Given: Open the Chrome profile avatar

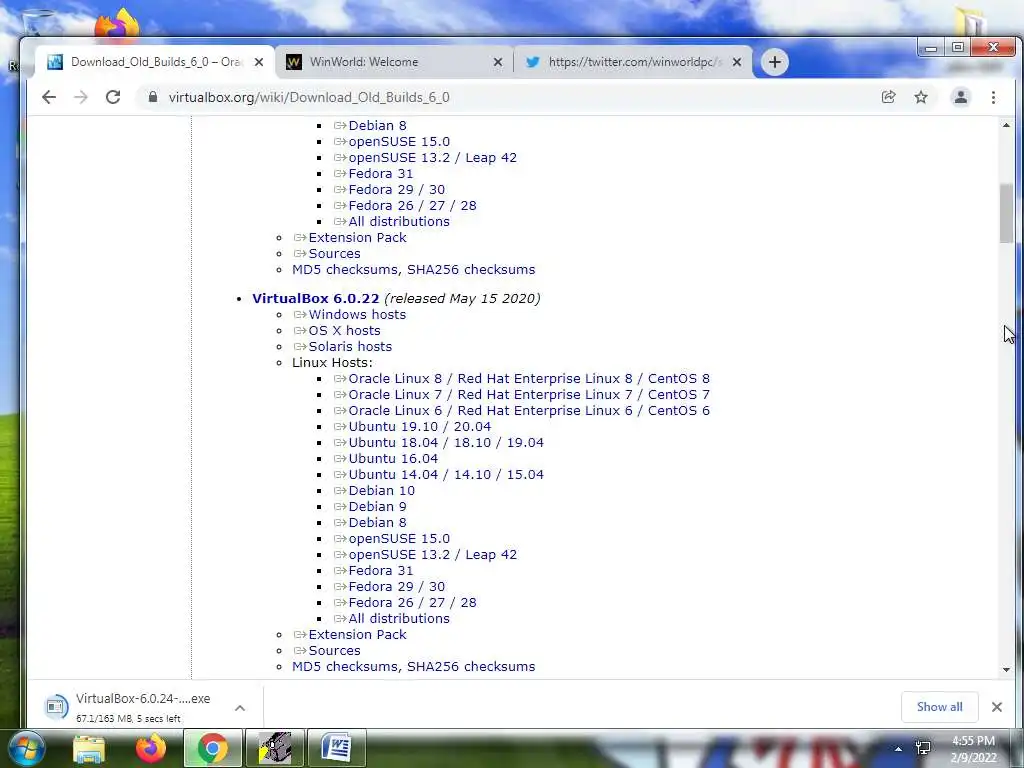Looking at the screenshot, I should [x=961, y=97].
